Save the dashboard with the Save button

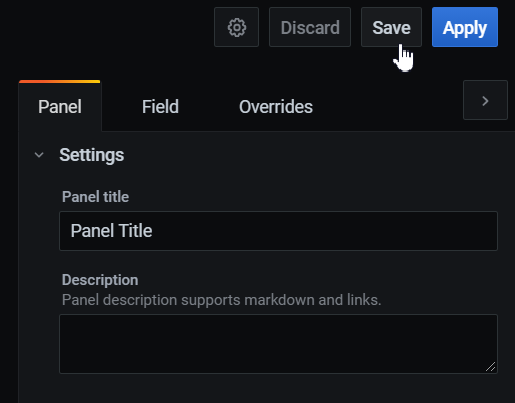391,27
